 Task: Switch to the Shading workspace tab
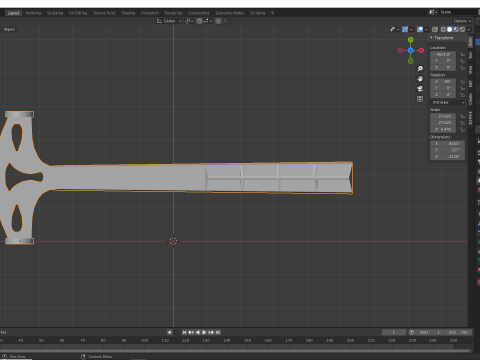click(128, 13)
